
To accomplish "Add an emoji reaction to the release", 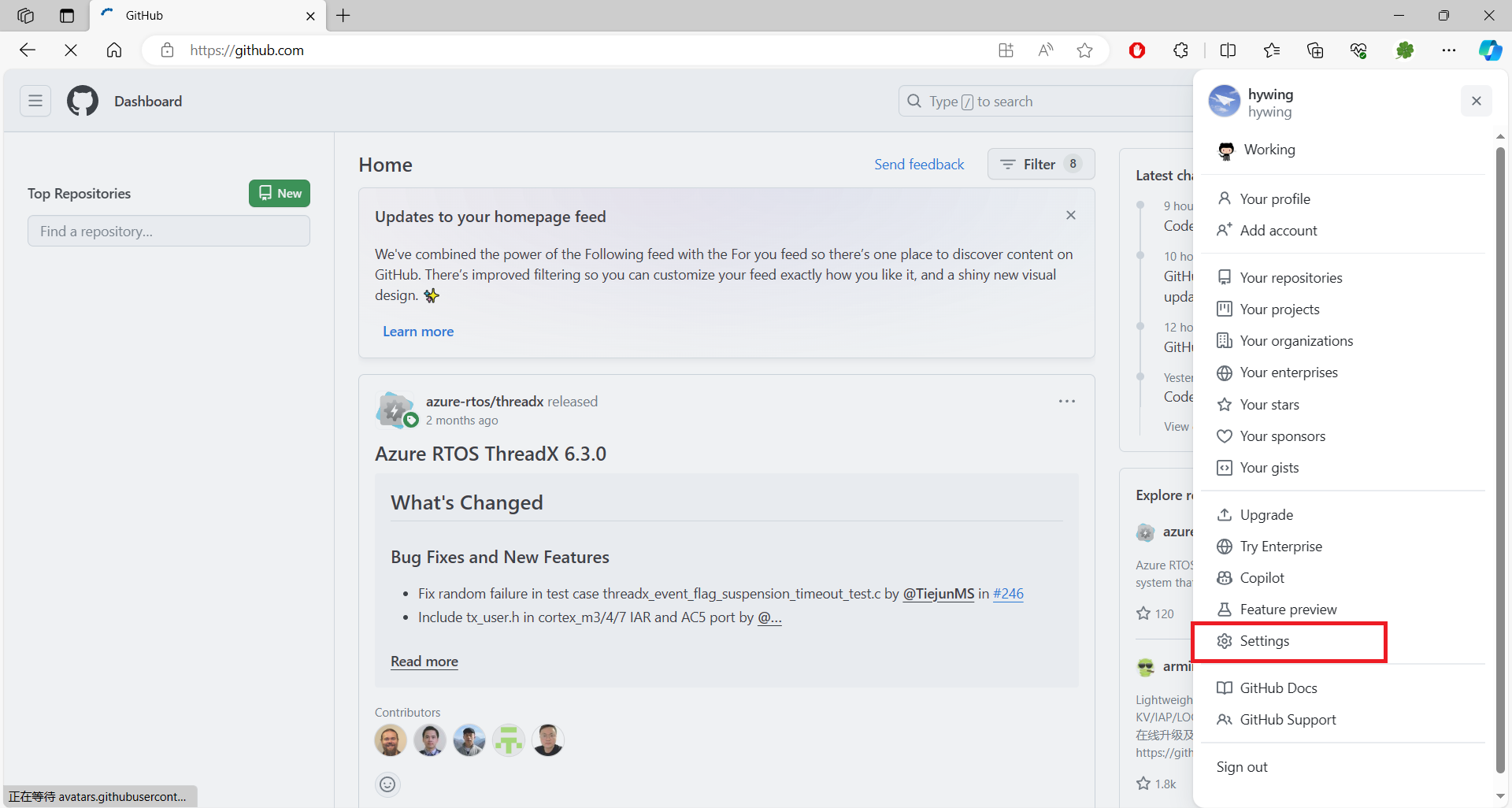I will 387,784.
